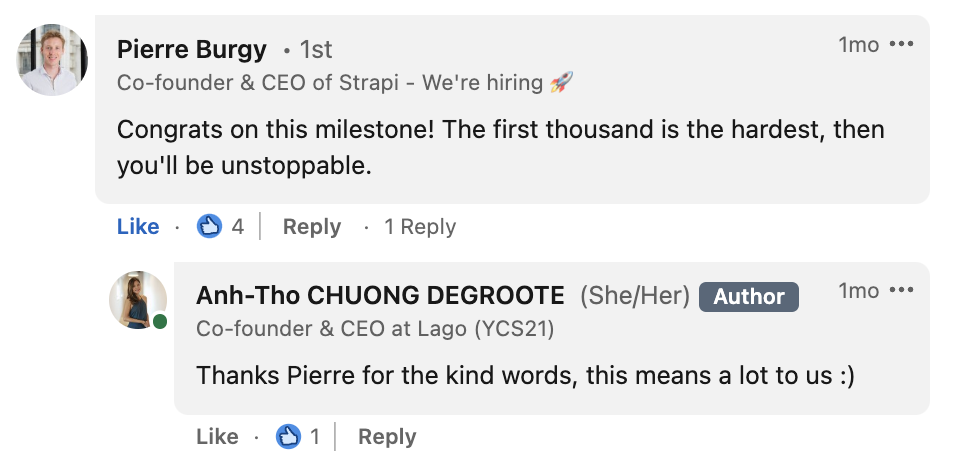956x470 pixels.
Task: Expand the '1 Reply' thread link
Action: pos(420,227)
